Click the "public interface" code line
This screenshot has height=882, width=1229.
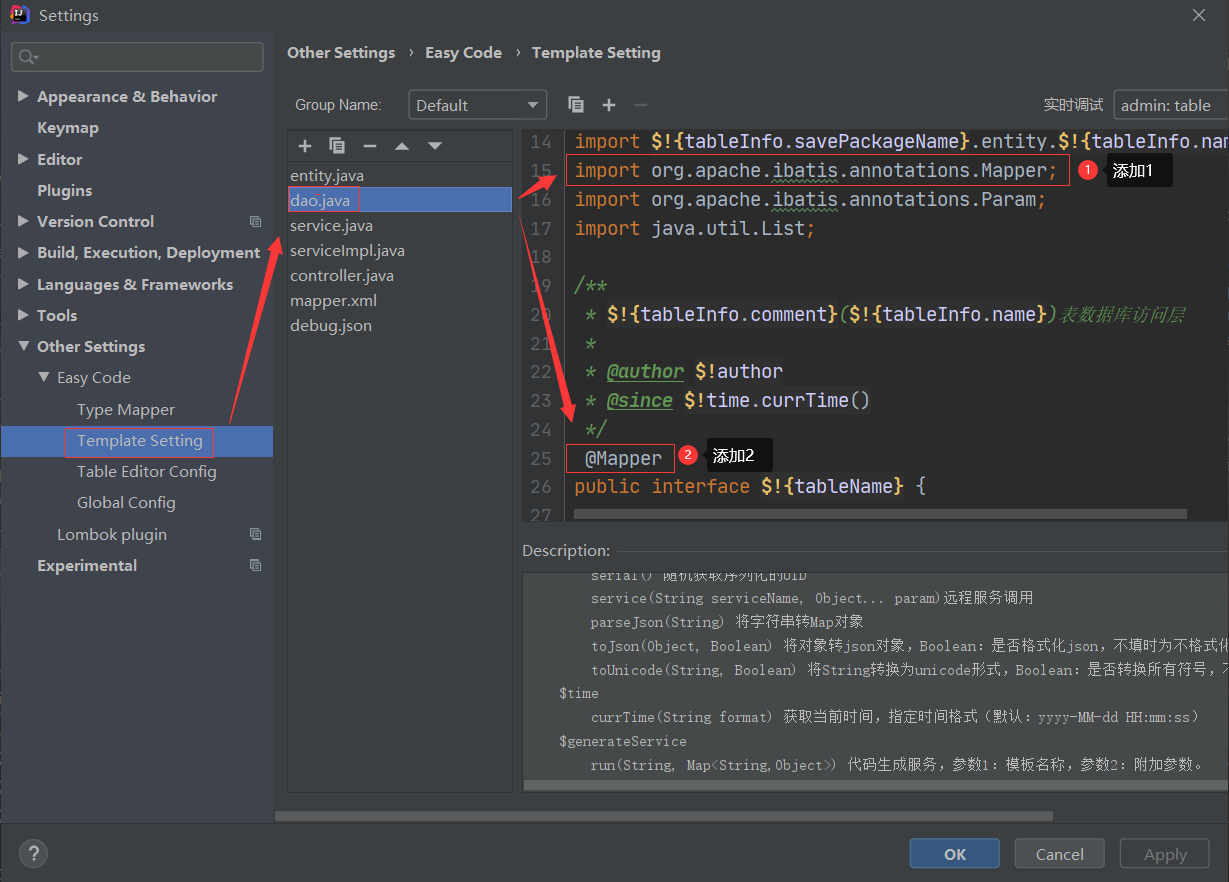pos(750,486)
